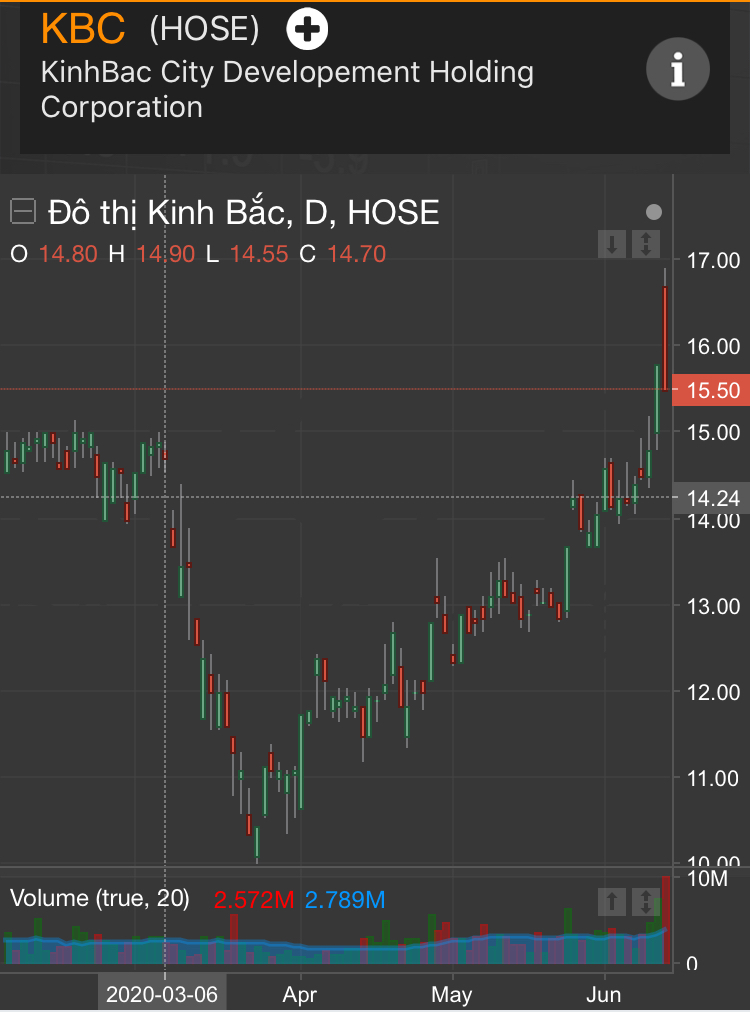Collapse the chart legend minus box

pos(23,212)
